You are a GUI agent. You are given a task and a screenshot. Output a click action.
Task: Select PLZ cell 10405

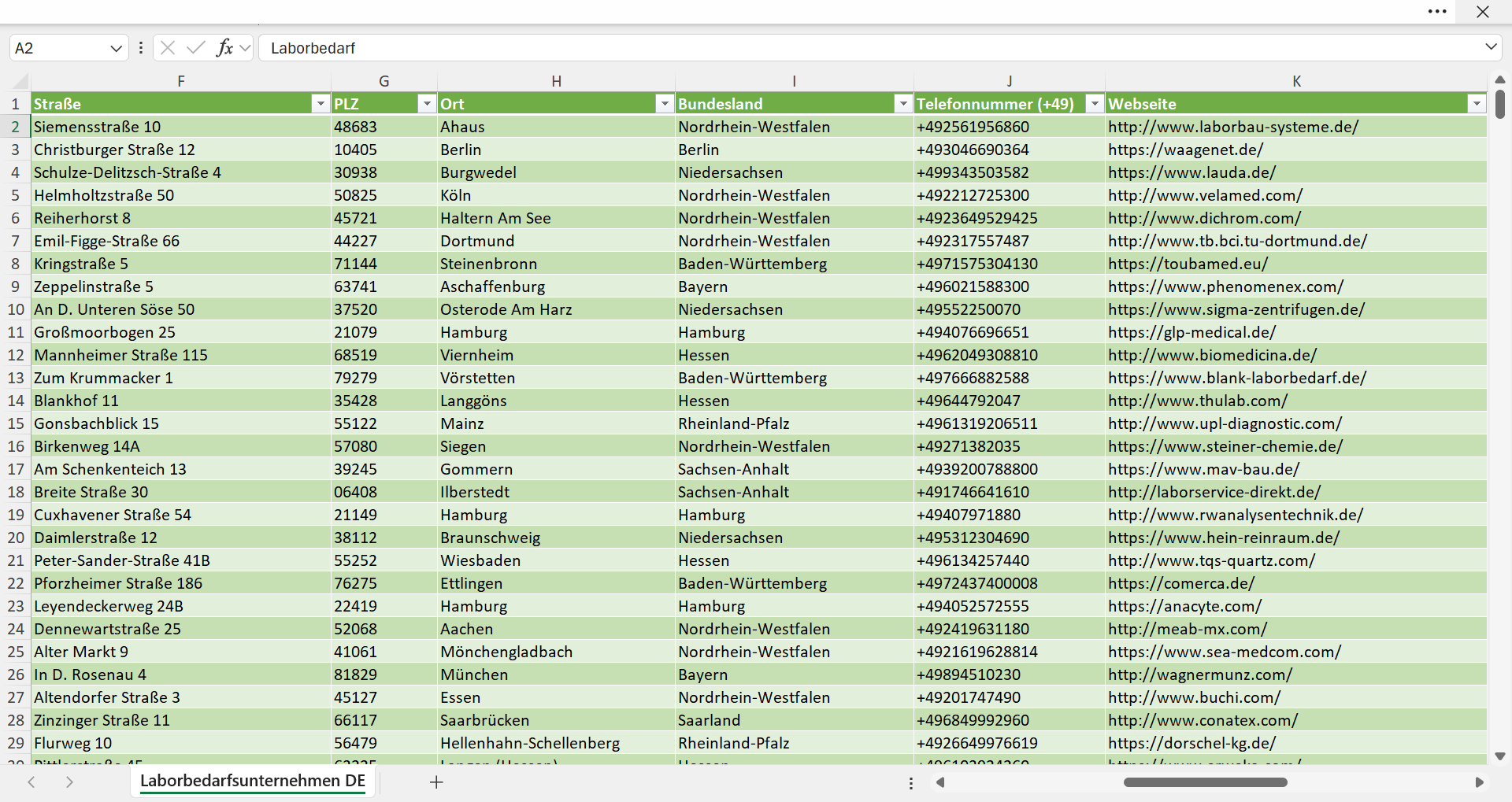(384, 150)
